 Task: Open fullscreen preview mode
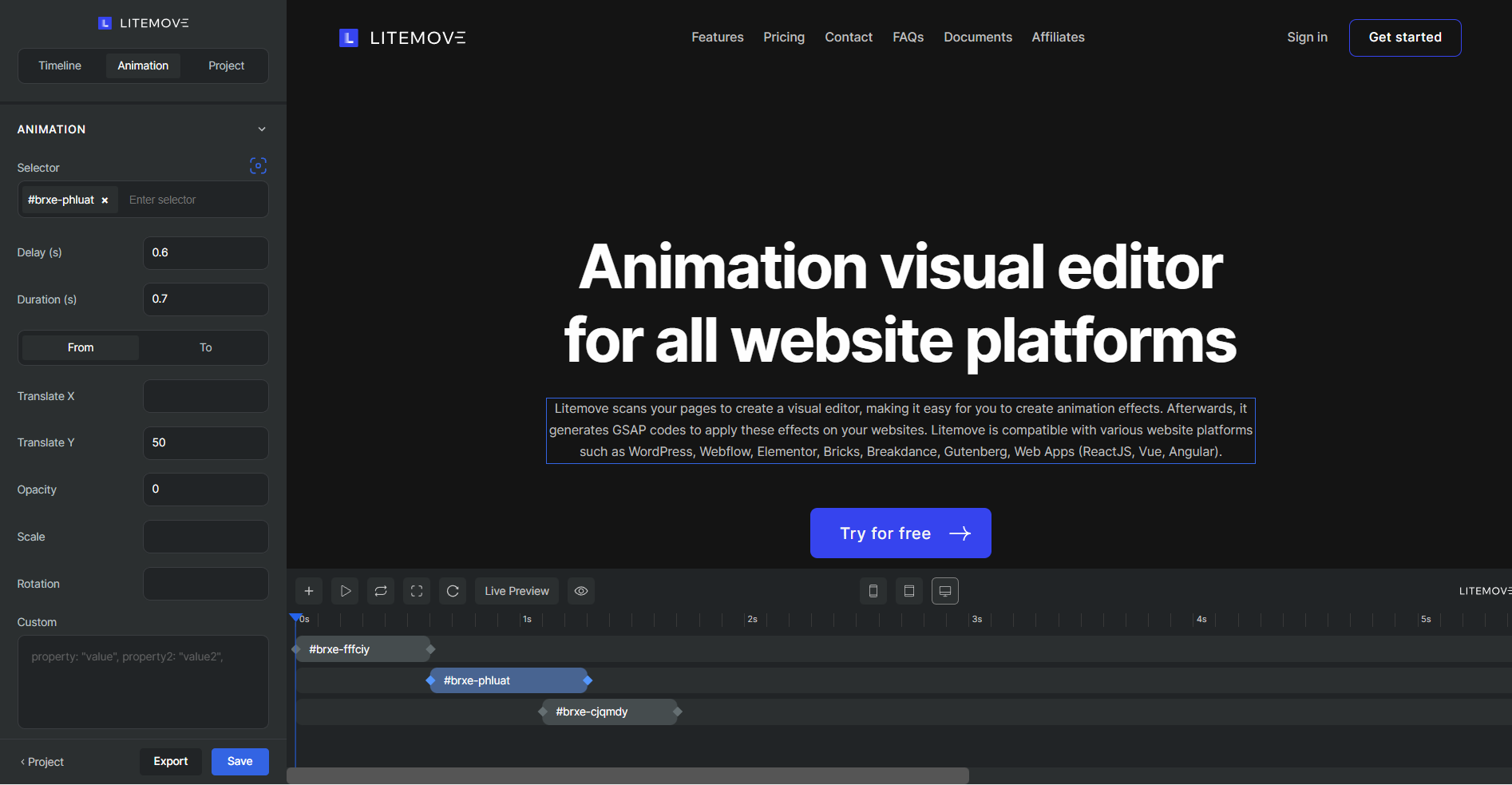416,591
